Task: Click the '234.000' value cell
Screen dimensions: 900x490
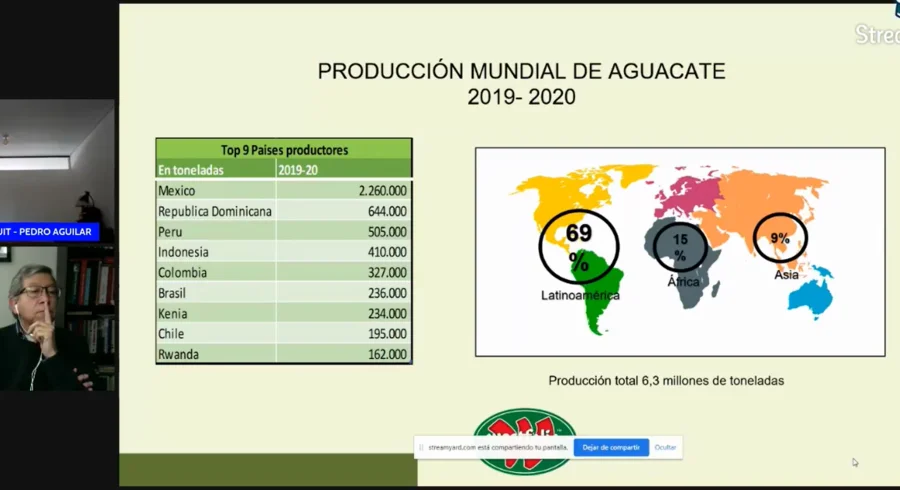Action: point(343,314)
